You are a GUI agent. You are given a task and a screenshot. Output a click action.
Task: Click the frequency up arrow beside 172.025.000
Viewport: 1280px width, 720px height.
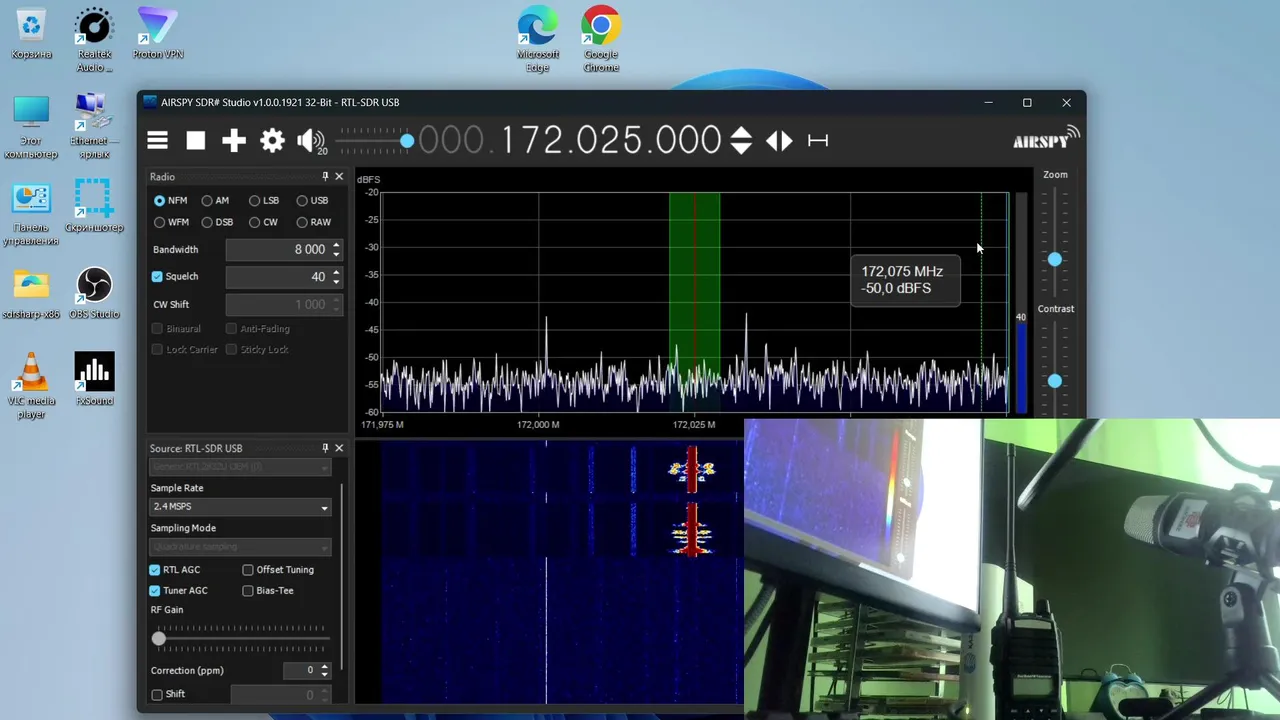point(741,132)
